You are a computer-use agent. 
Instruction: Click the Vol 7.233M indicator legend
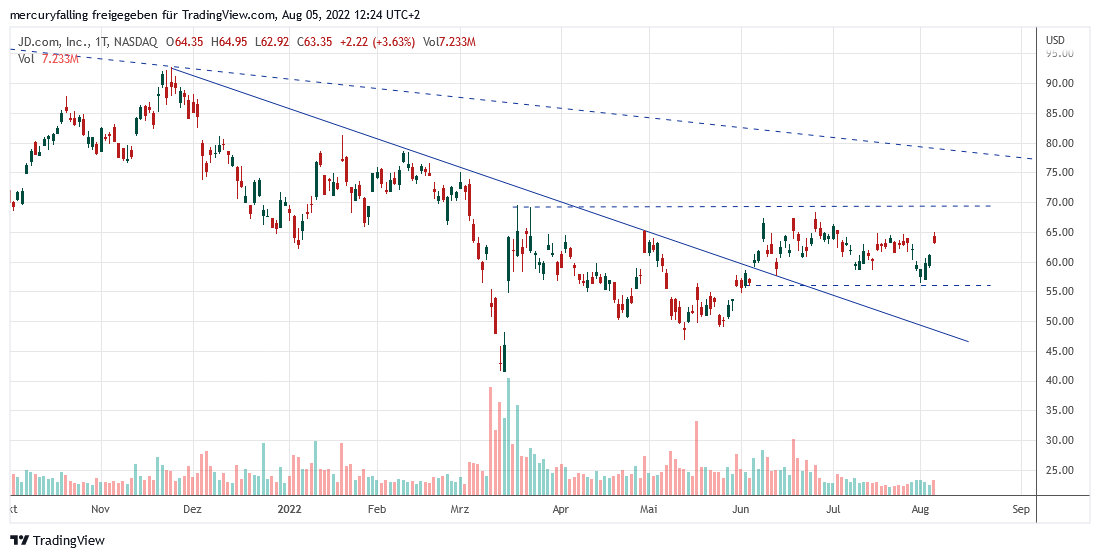[41, 59]
